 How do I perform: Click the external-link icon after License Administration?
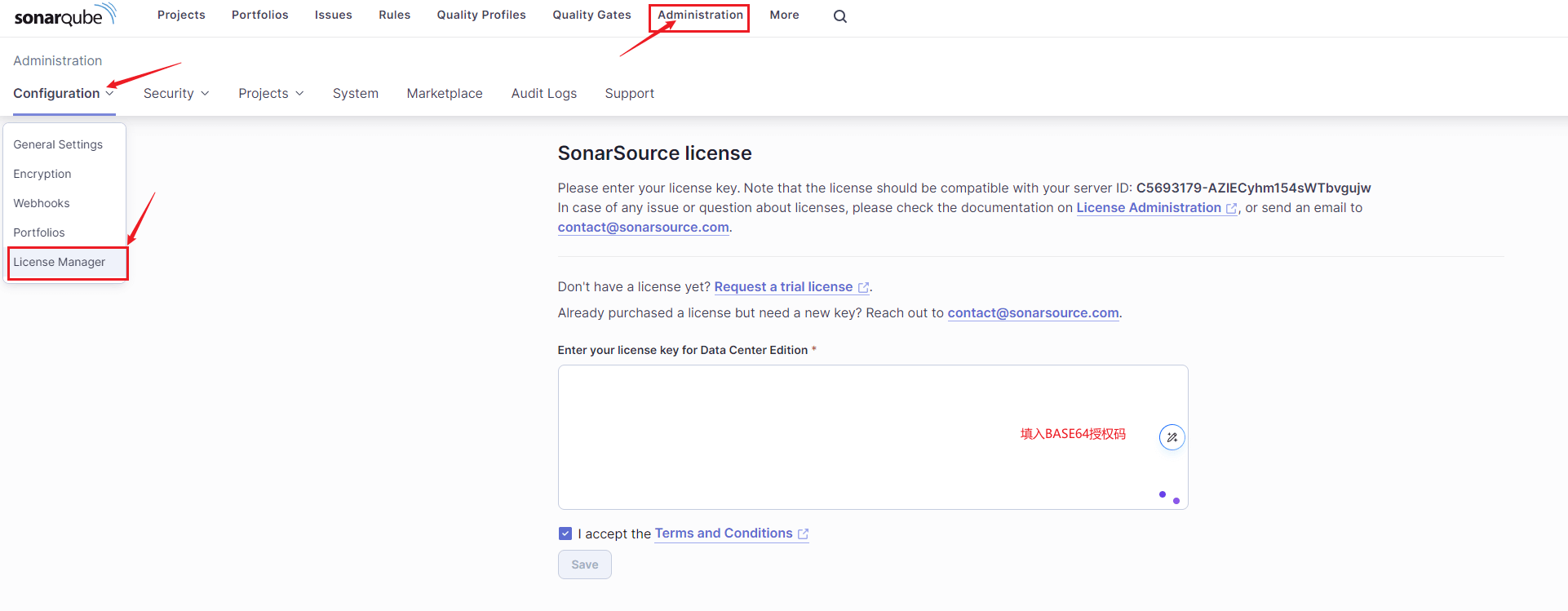coord(1231,209)
